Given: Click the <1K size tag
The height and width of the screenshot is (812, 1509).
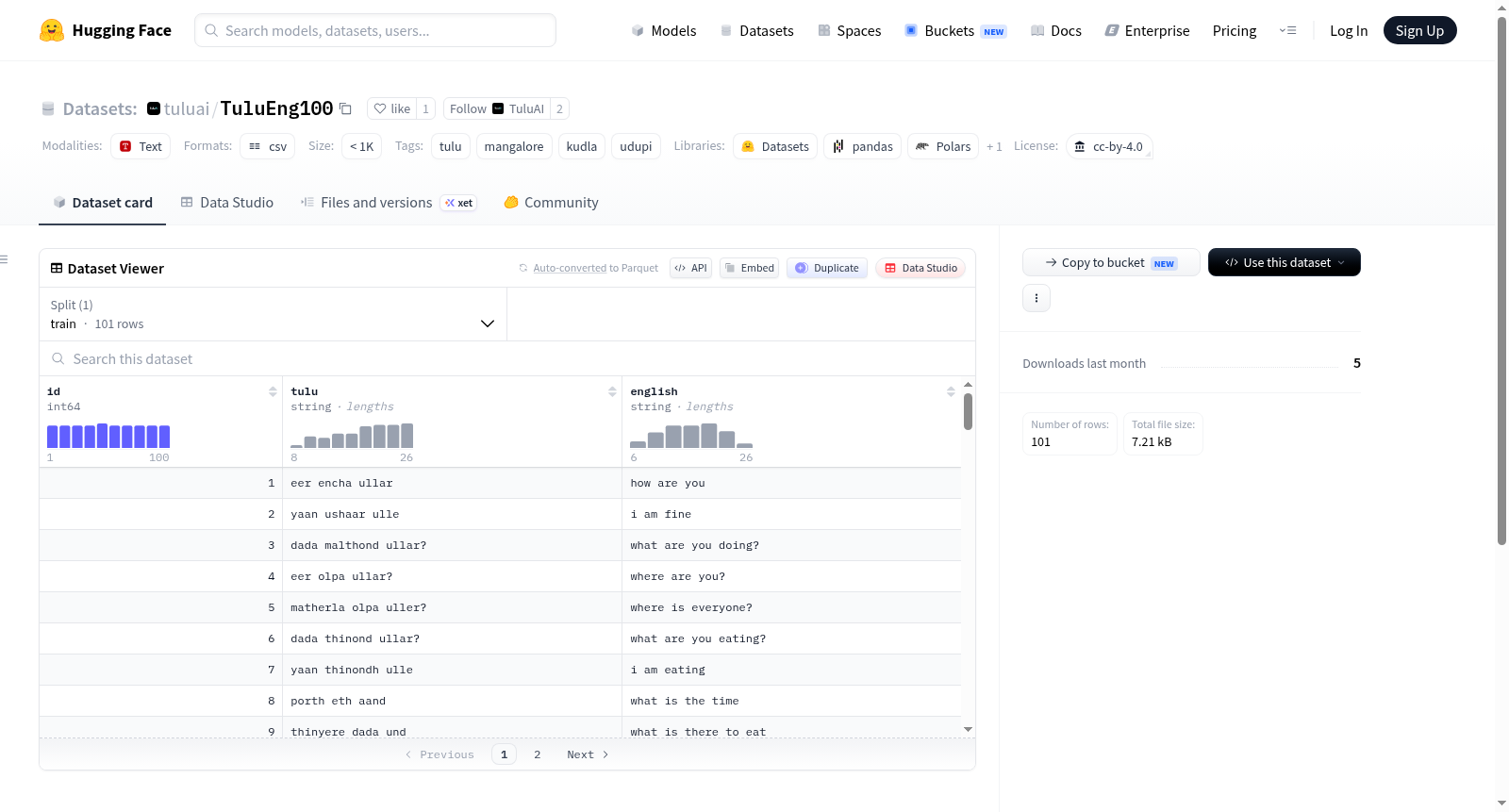Looking at the screenshot, I should coord(362,146).
